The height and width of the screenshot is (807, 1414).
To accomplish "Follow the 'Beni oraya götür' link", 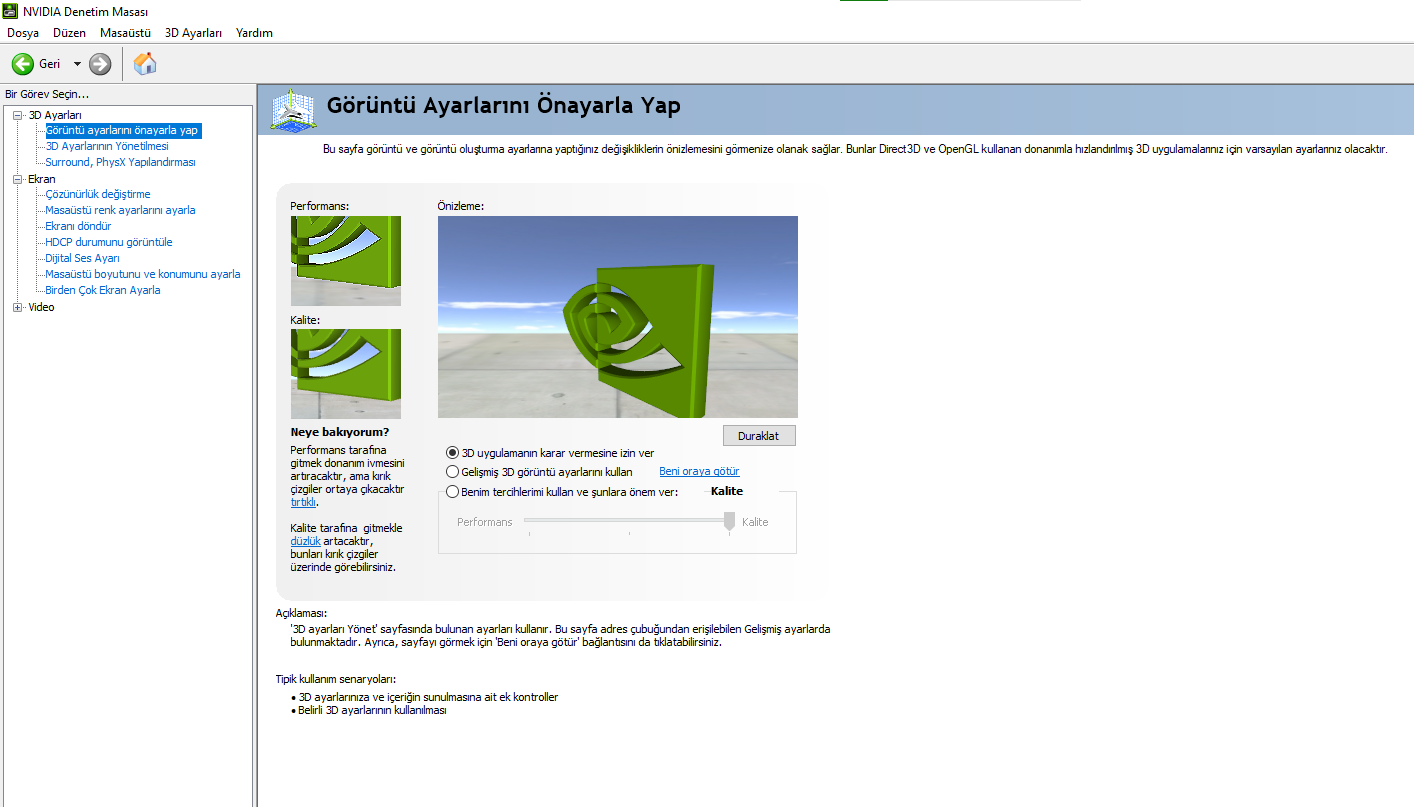I will click(x=699, y=472).
